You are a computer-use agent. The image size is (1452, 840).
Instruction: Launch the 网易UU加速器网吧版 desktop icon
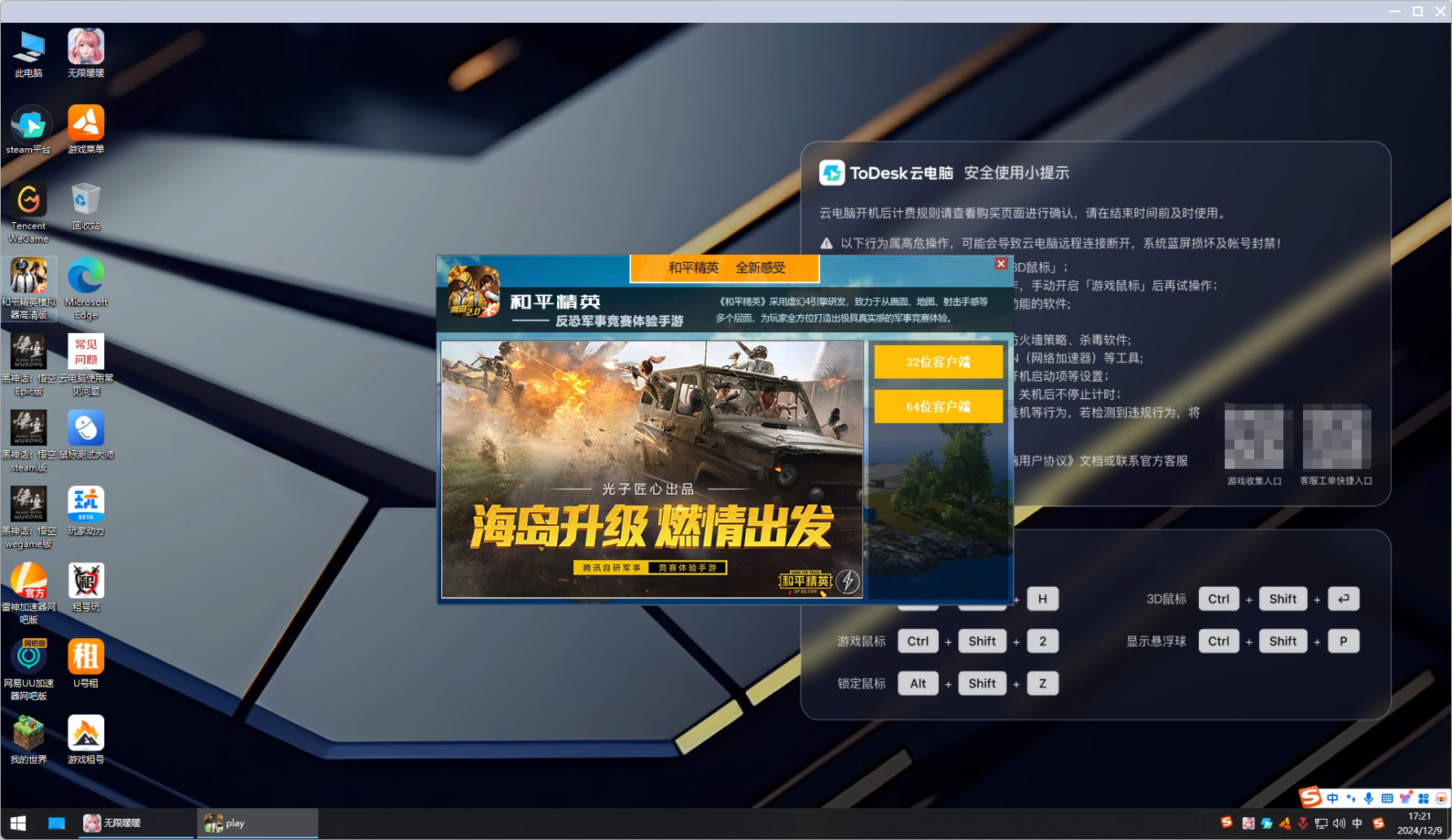[29, 670]
